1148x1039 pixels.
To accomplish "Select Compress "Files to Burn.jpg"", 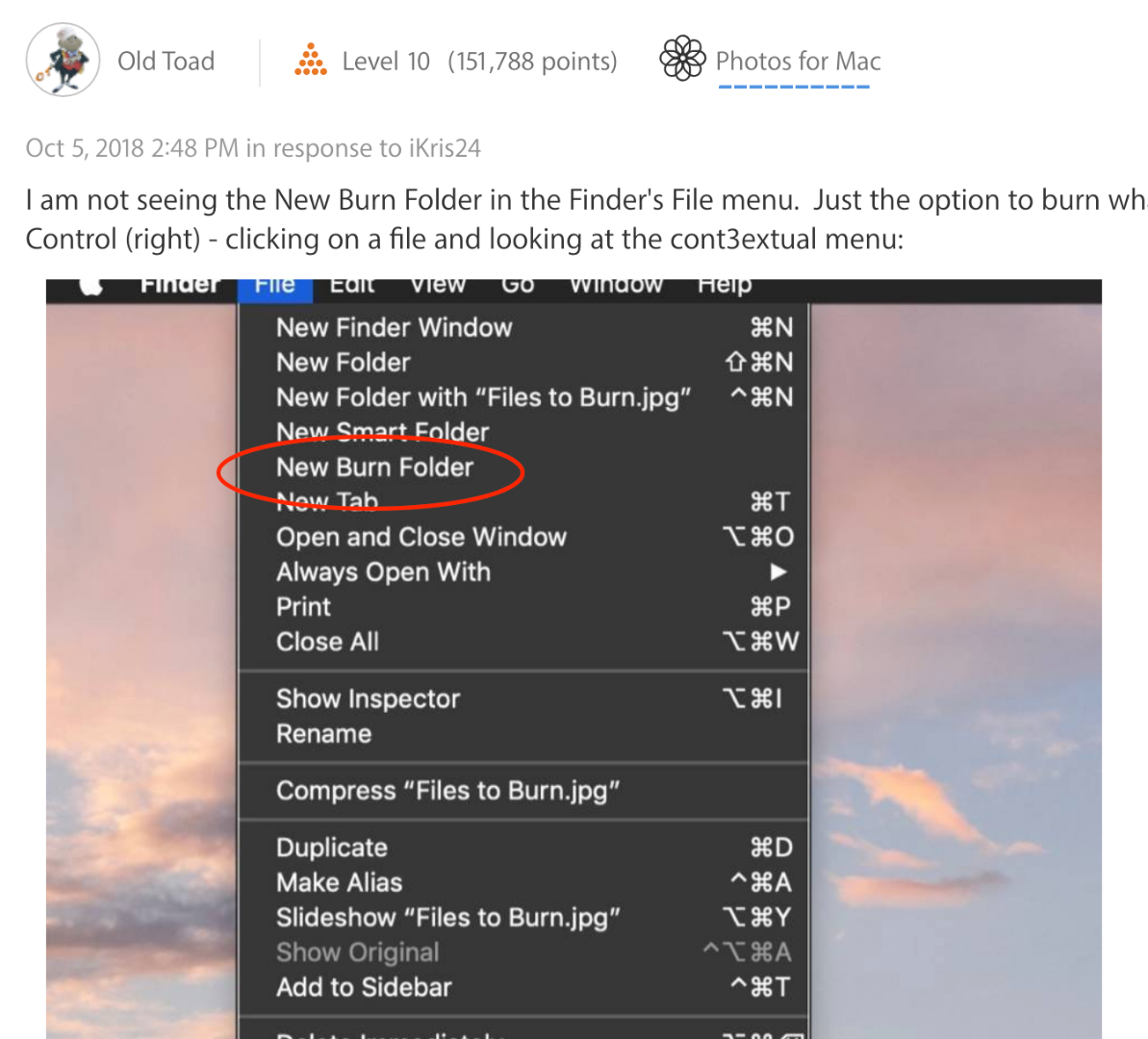I will (447, 791).
